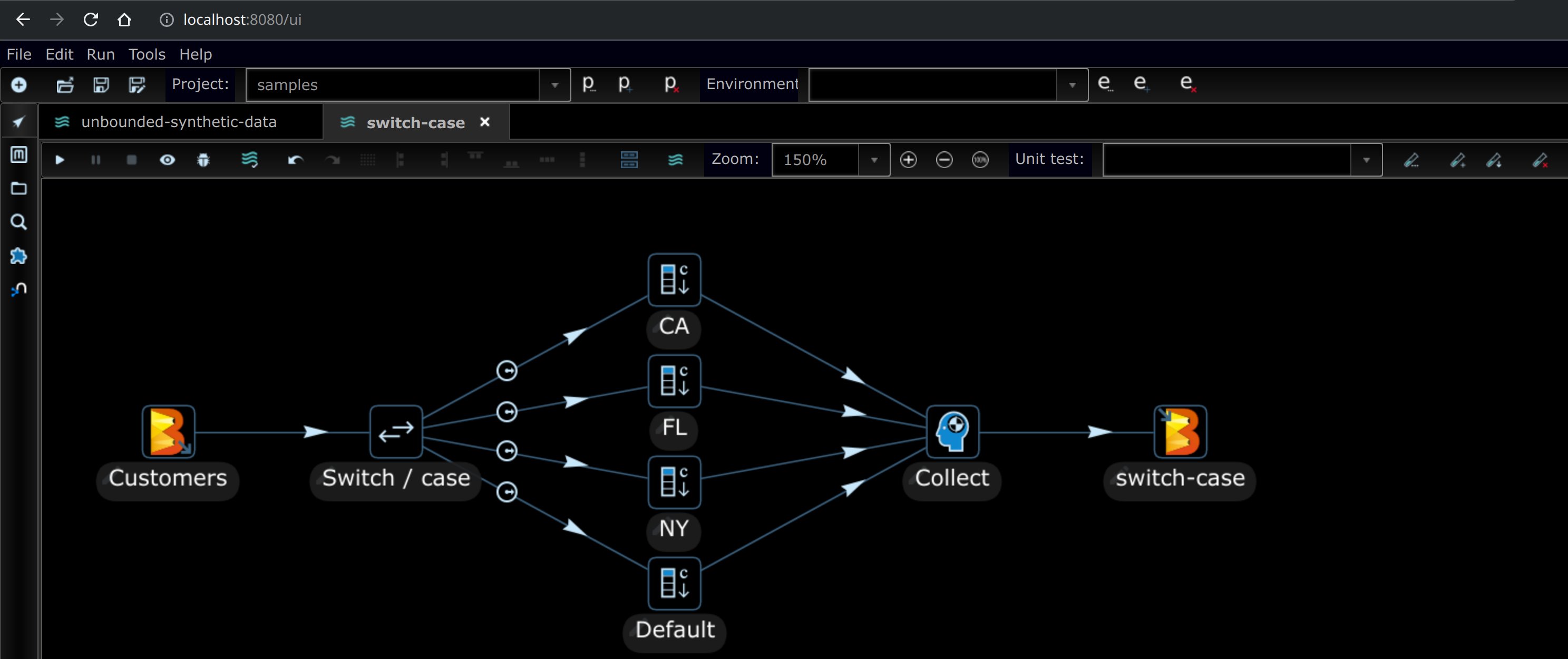Viewport: 1568px width, 659px height.
Task: Open the Zoom level dropdown
Action: 874,160
